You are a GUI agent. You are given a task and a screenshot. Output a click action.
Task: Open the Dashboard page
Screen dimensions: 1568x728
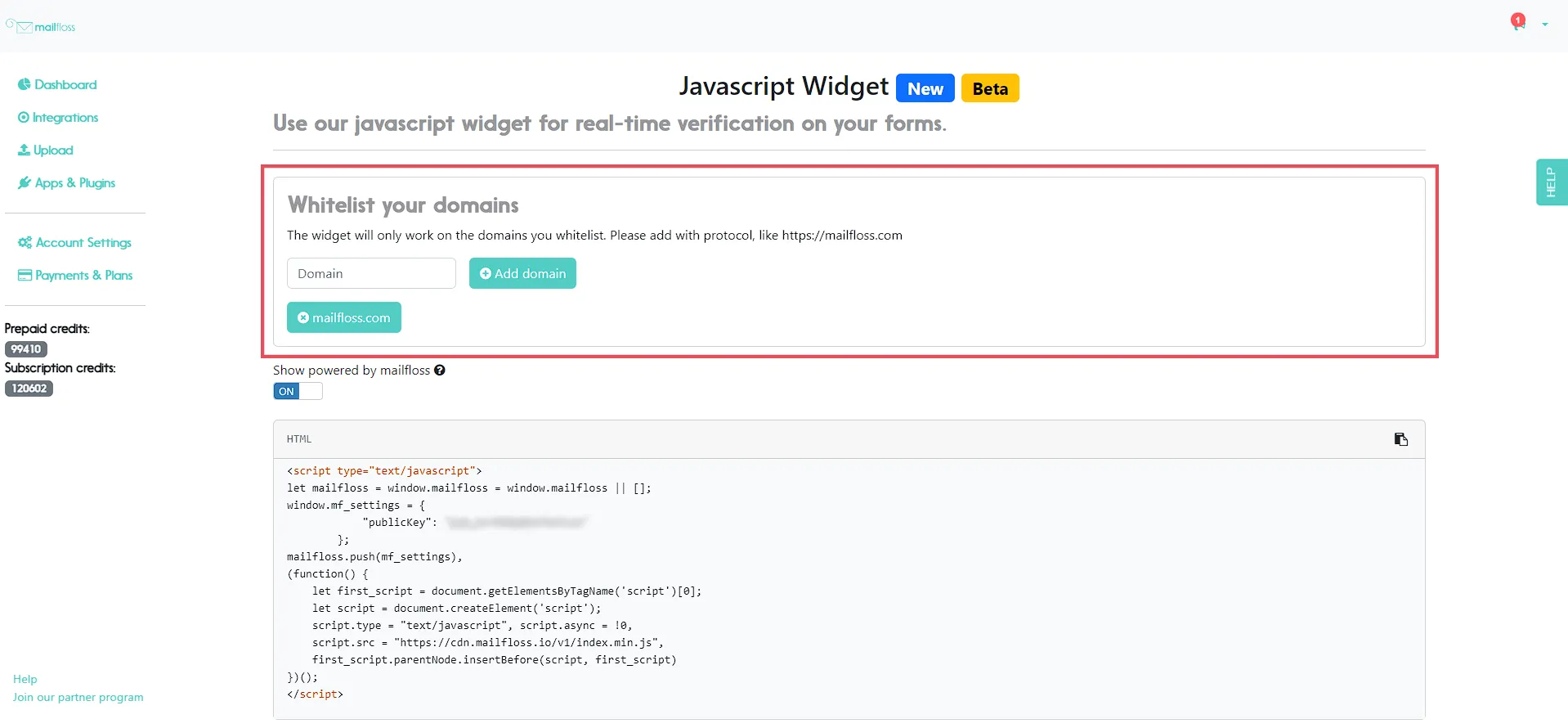(x=57, y=84)
